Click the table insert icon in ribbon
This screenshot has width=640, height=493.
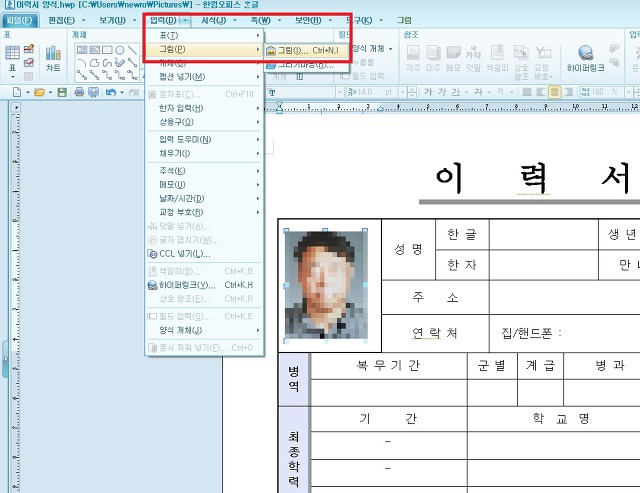point(12,53)
